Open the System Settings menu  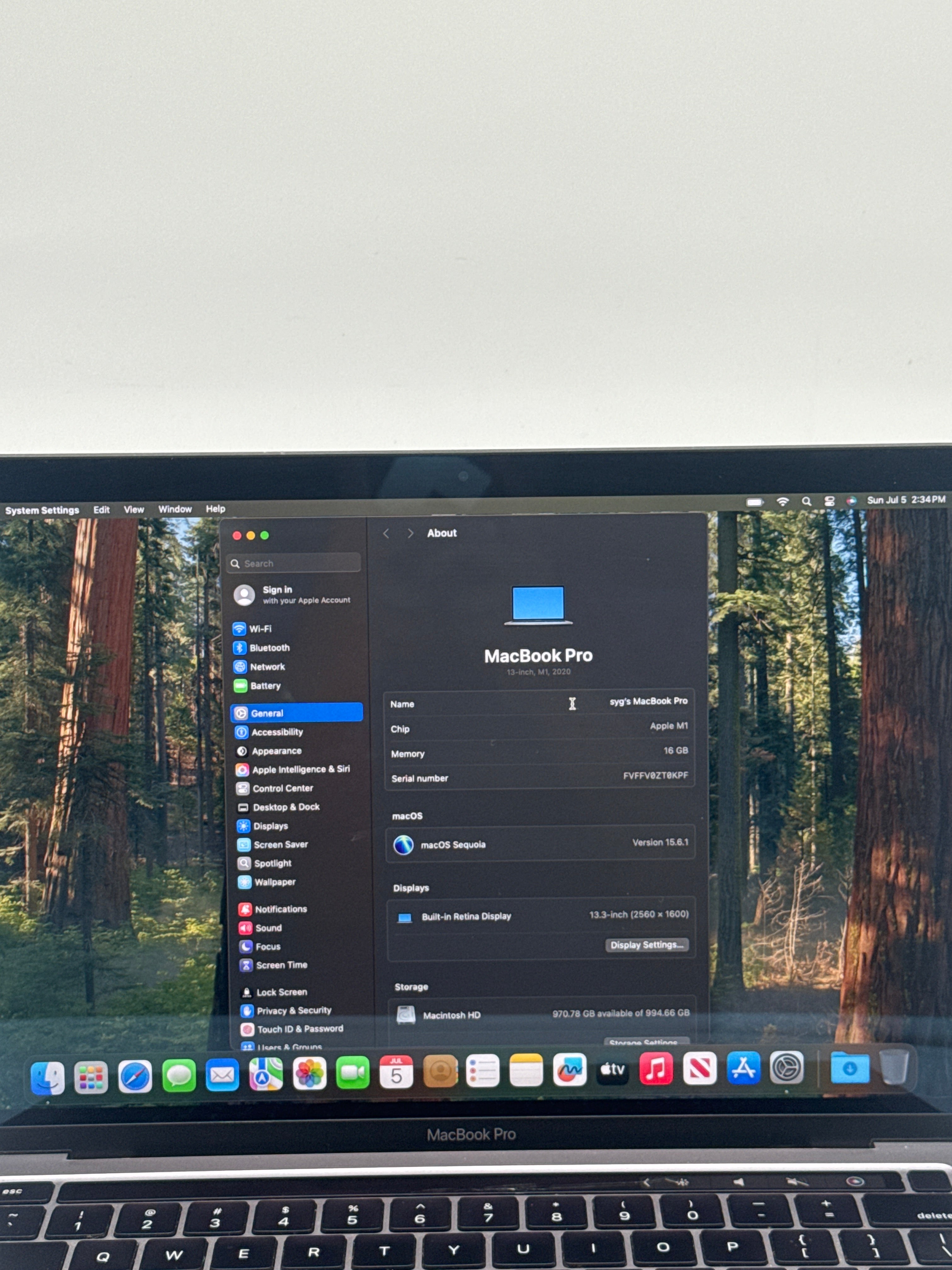(x=42, y=510)
